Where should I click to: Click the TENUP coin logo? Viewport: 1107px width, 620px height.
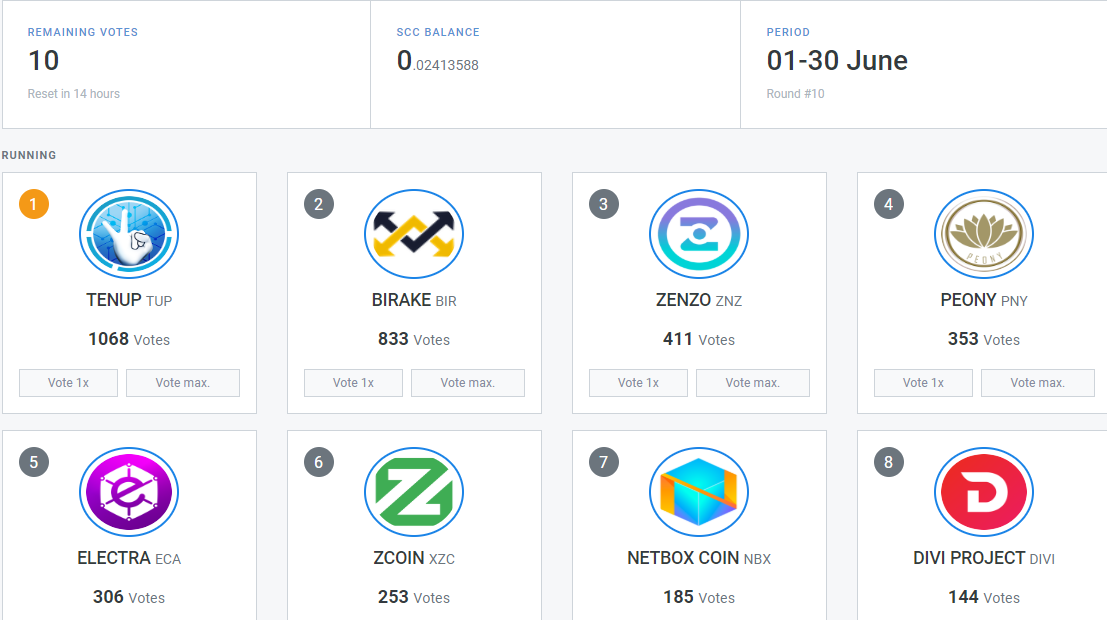pyautogui.click(x=129, y=234)
